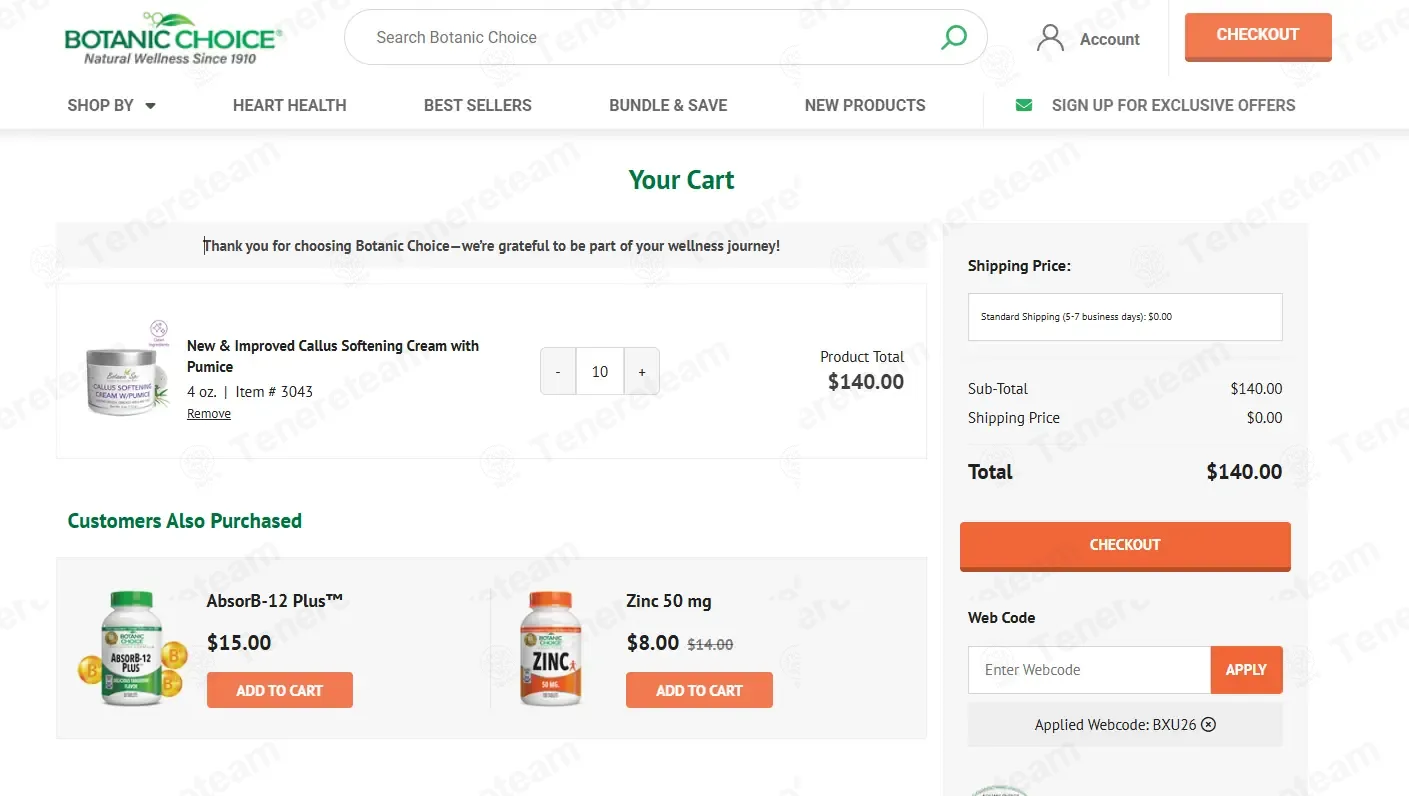Viewport: 1409px width, 796px height.
Task: Focus the quantity field showing 10
Action: pos(600,371)
